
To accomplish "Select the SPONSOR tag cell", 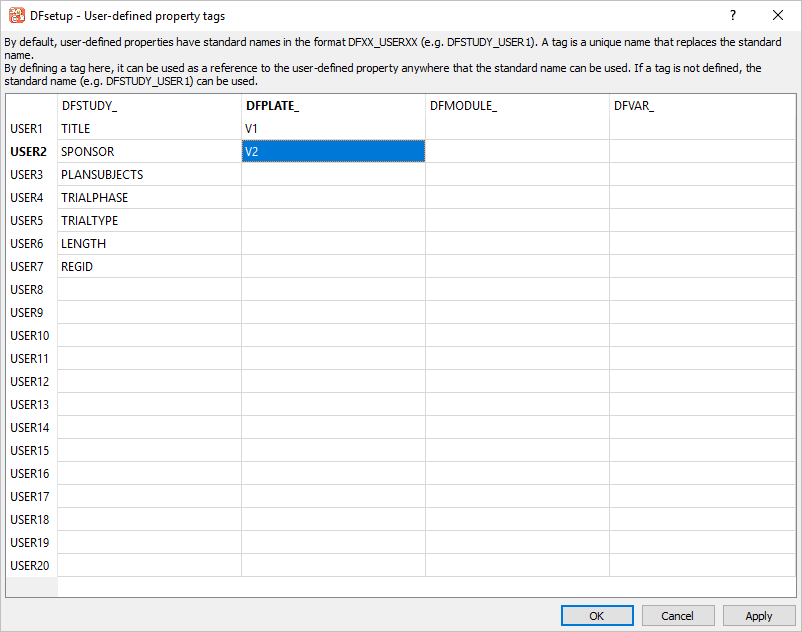I will [x=149, y=152].
